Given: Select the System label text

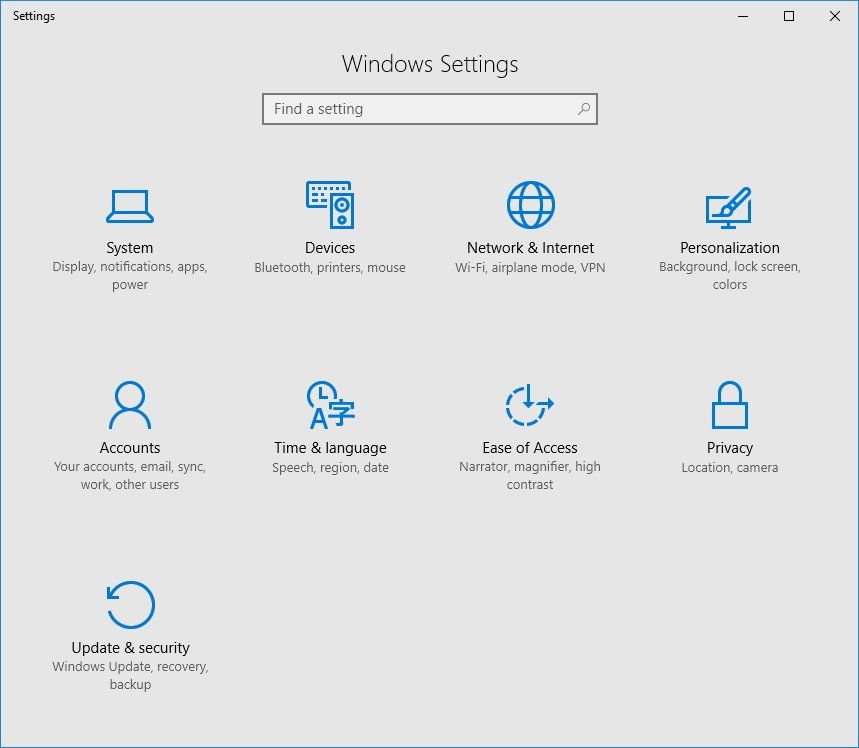Looking at the screenshot, I should point(130,247).
